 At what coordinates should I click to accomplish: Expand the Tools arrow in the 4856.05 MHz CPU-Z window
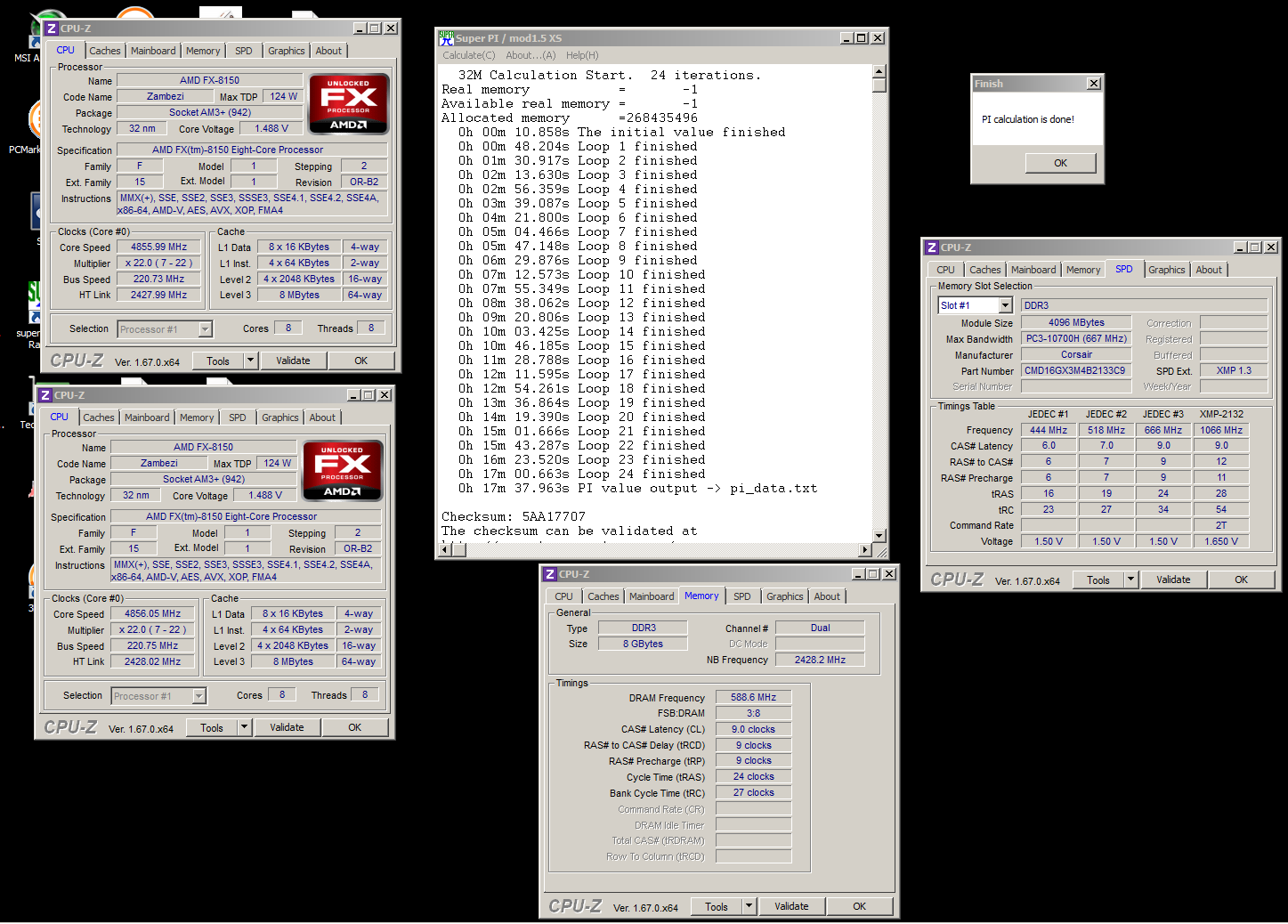[244, 727]
